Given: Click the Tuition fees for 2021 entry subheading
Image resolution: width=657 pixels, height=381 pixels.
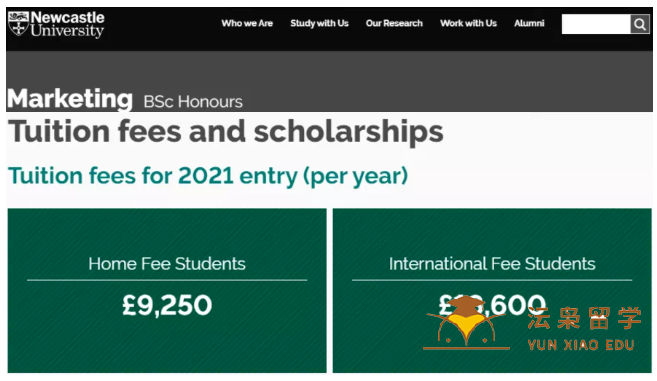Looking at the screenshot, I should [x=208, y=176].
